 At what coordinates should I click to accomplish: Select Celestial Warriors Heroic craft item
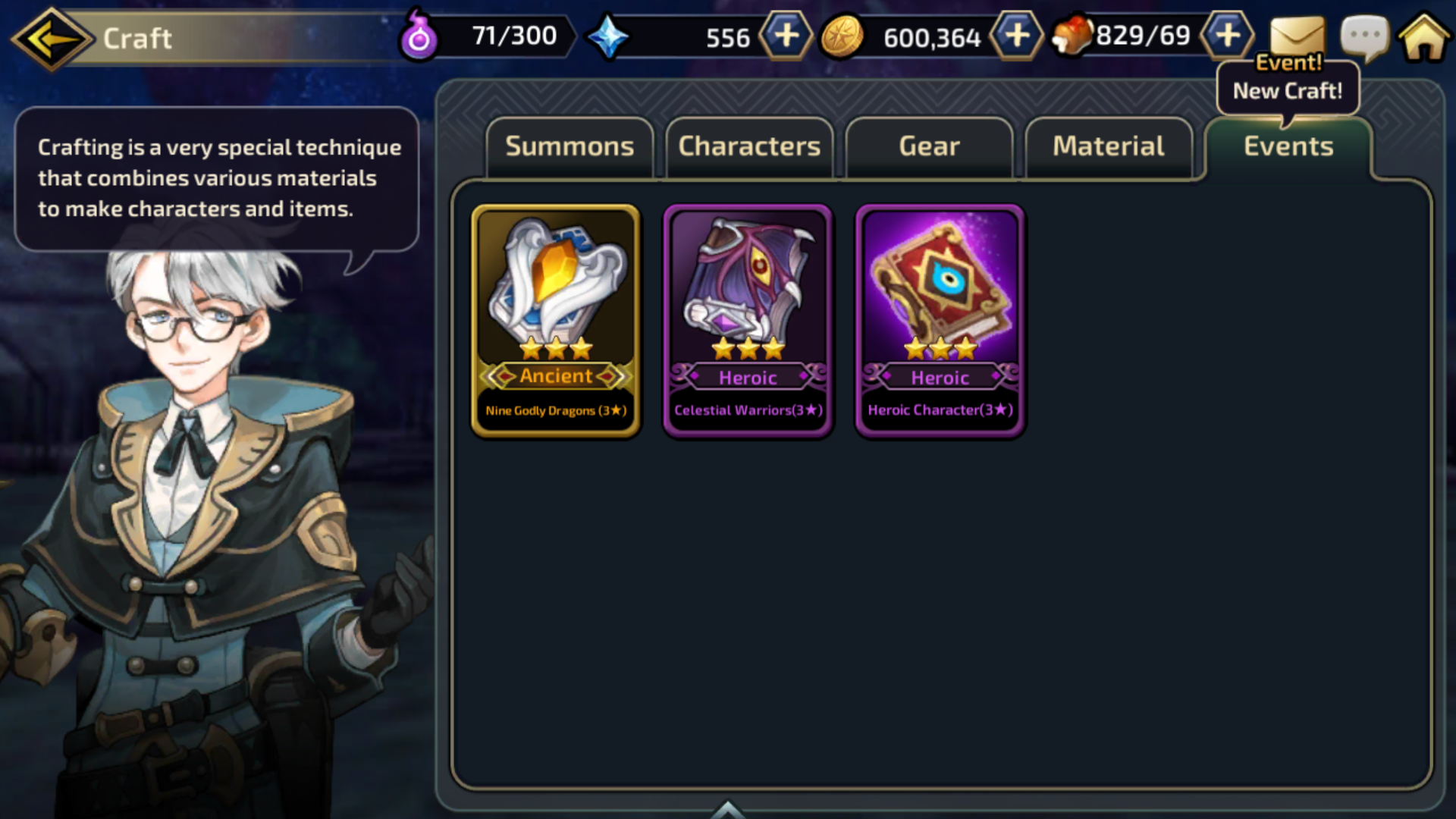click(x=748, y=321)
